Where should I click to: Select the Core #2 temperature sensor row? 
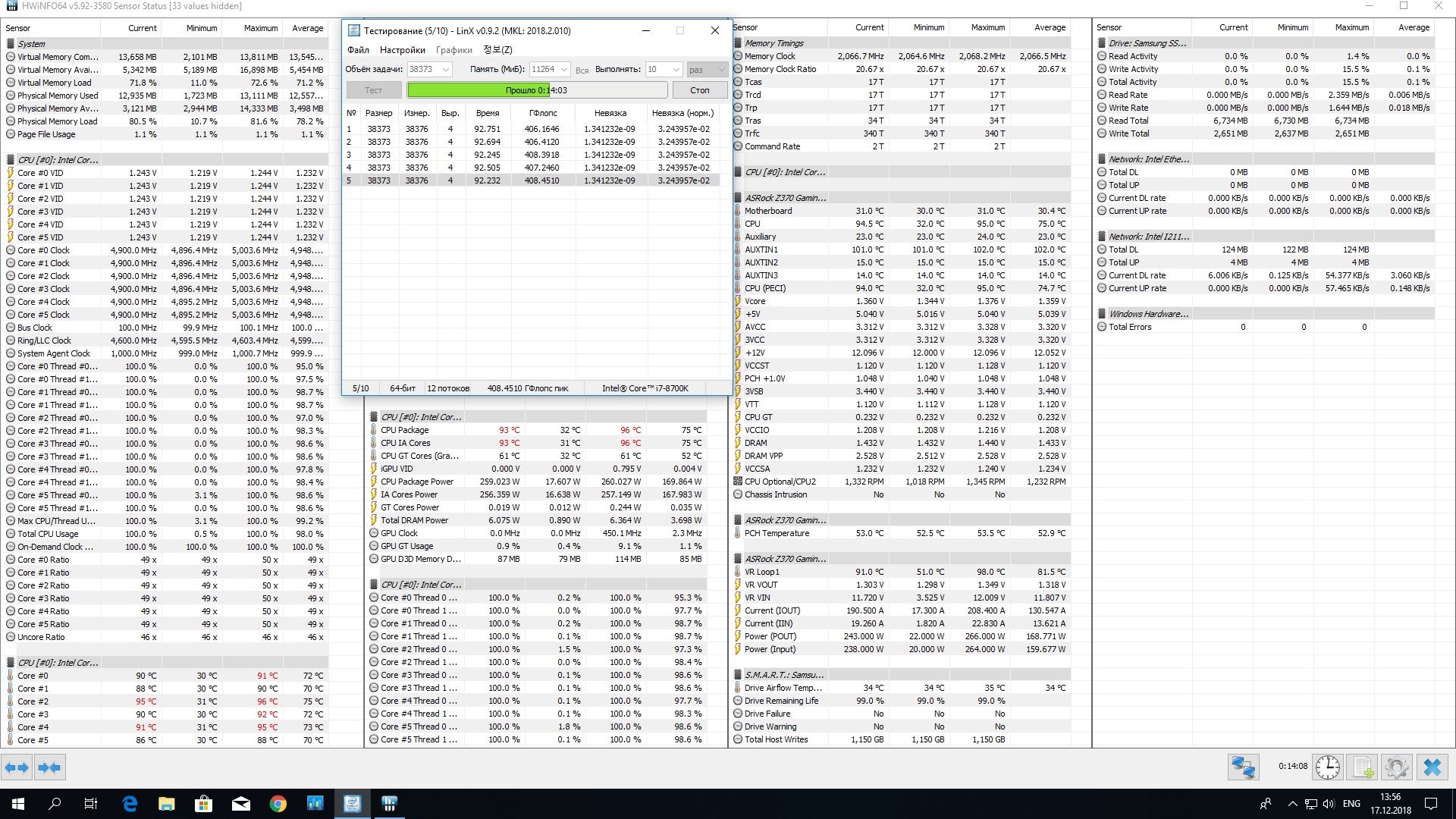pyautogui.click(x=33, y=701)
